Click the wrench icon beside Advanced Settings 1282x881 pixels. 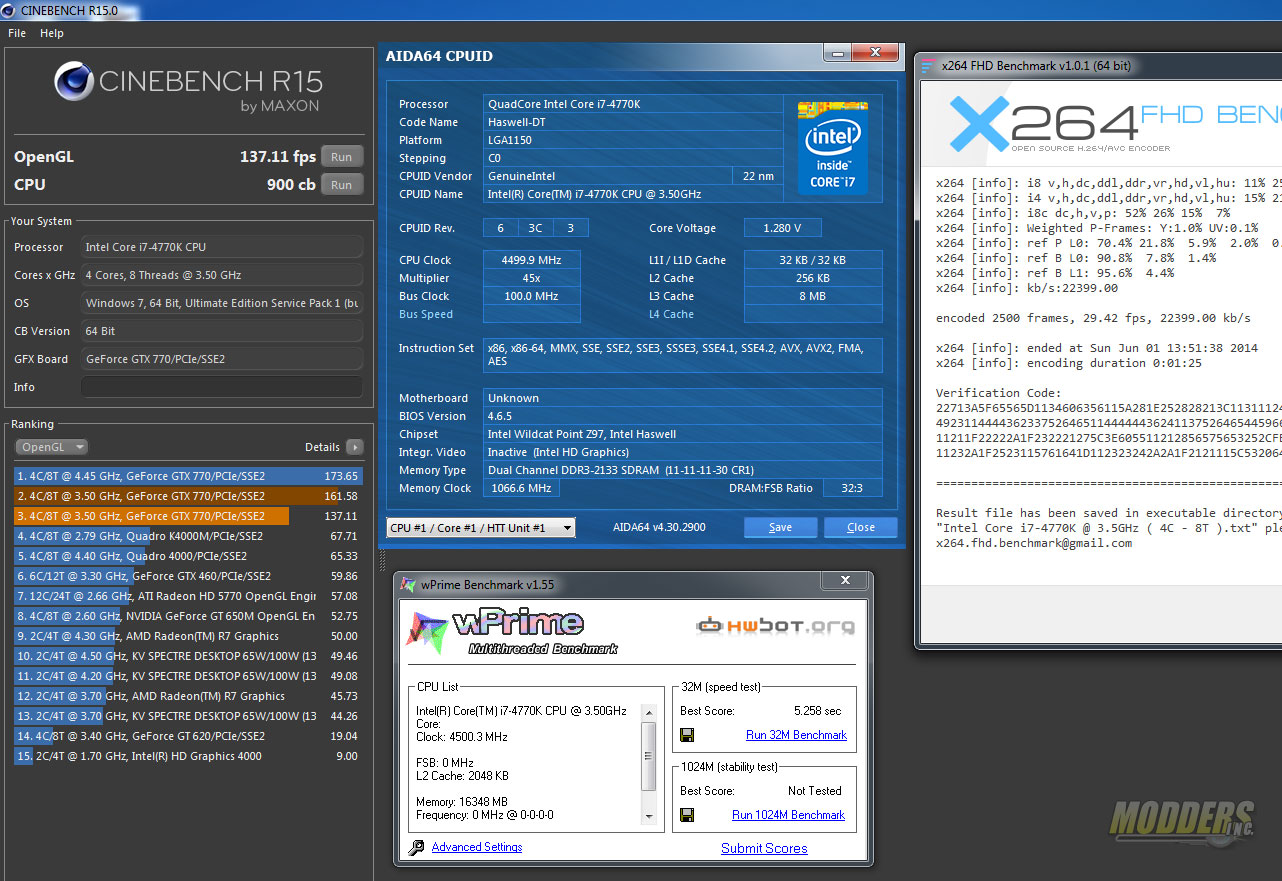416,848
